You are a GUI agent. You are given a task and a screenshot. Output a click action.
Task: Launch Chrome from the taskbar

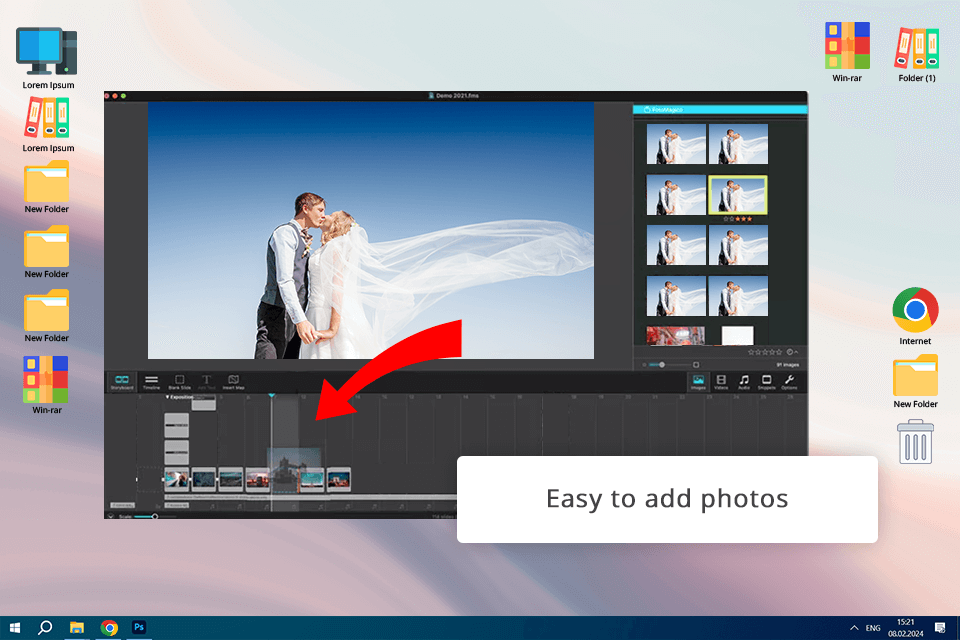pyautogui.click(x=109, y=628)
